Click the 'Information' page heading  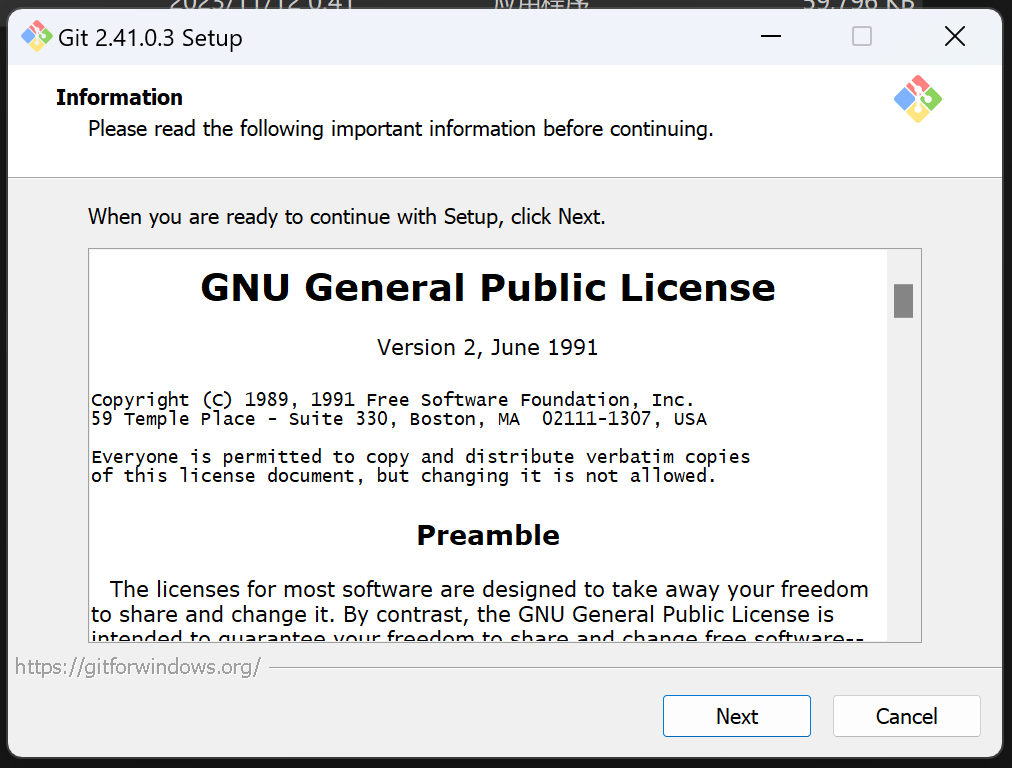119,97
